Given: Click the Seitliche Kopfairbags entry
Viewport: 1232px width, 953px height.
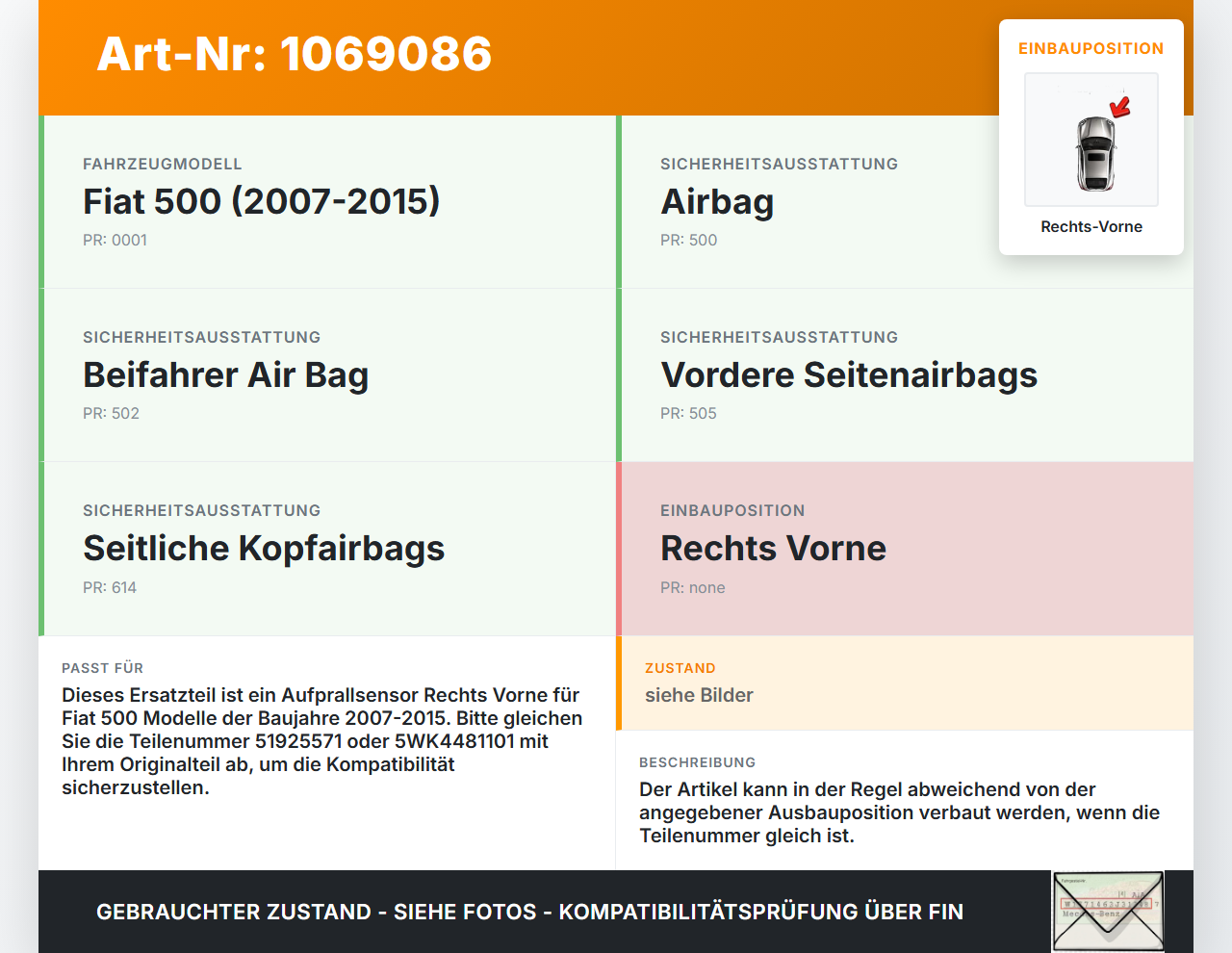Looking at the screenshot, I should pos(264,549).
